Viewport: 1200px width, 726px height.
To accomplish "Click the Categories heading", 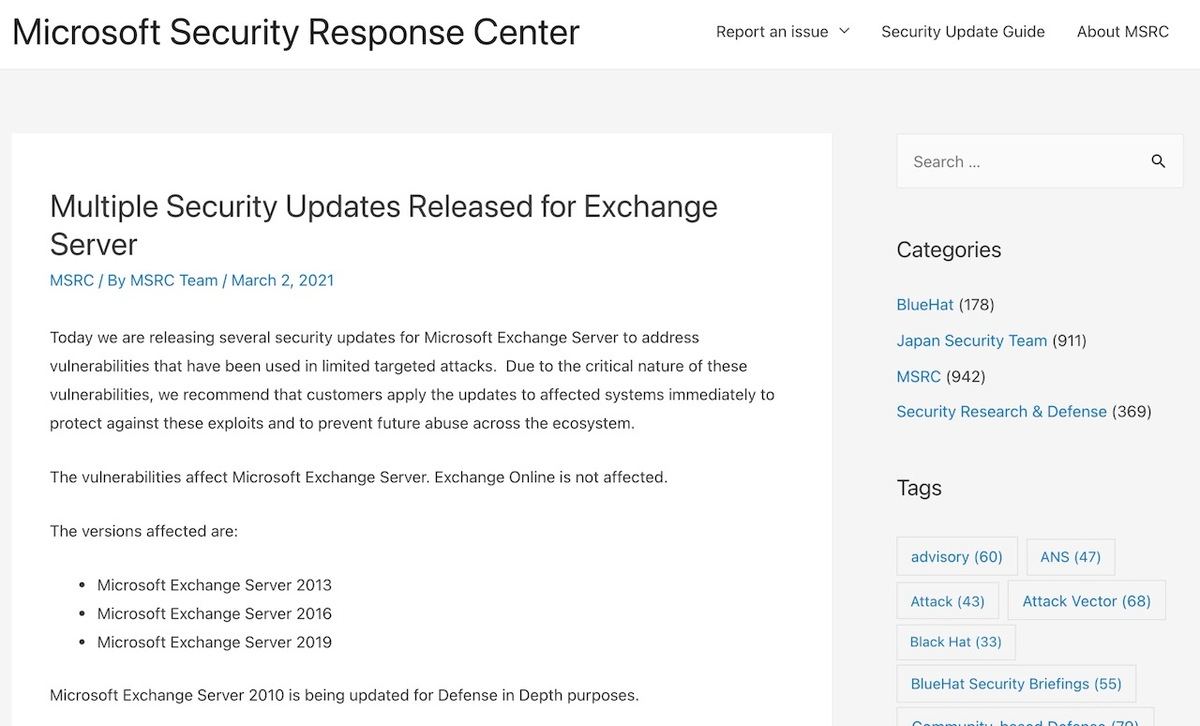I will 949,250.
